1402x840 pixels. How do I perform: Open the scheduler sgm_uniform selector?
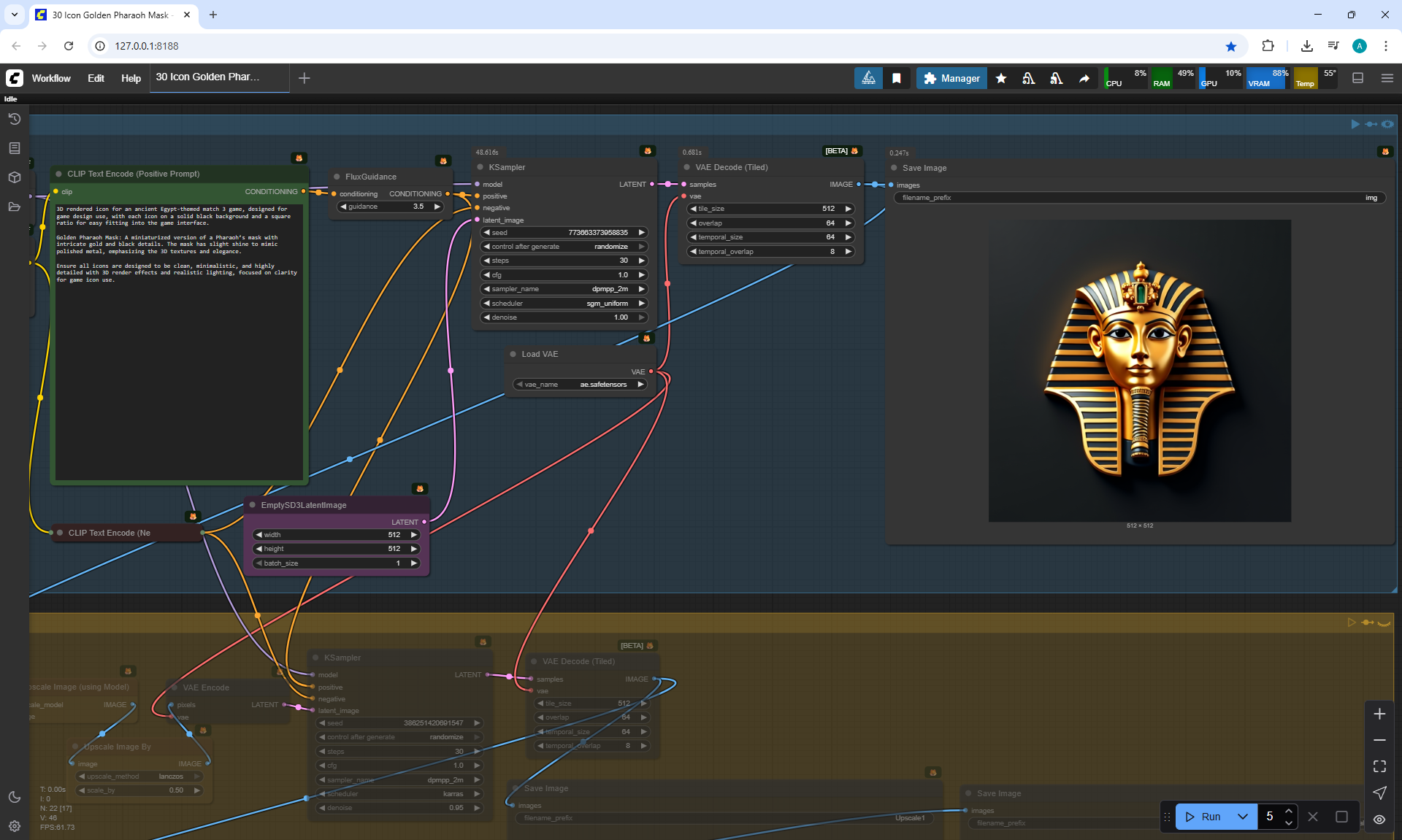click(x=562, y=304)
